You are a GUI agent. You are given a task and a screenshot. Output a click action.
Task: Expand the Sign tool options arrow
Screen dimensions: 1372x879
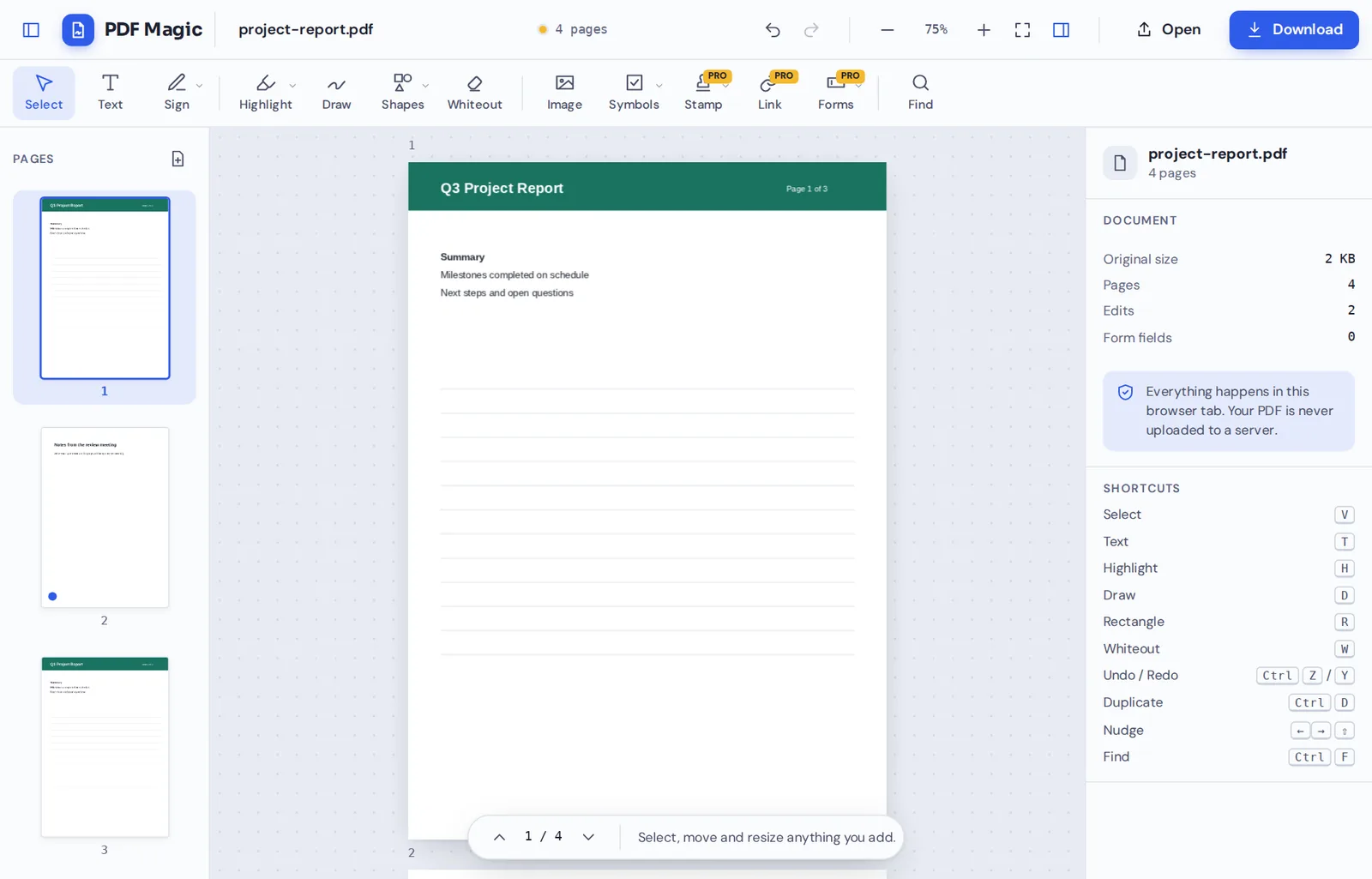coord(200,86)
